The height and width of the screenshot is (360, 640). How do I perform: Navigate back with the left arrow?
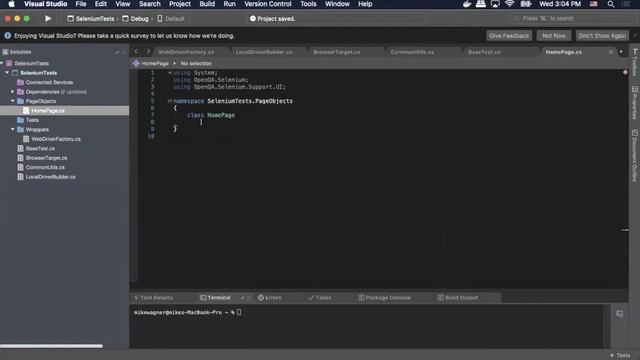tap(136, 52)
